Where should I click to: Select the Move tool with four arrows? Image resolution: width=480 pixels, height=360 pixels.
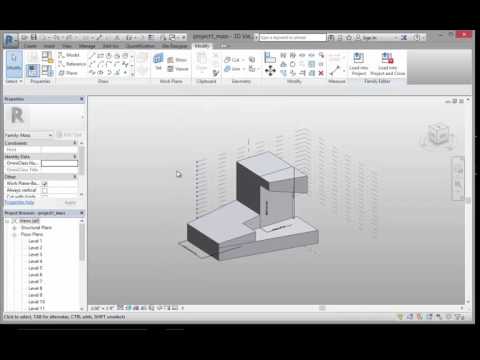270,71
